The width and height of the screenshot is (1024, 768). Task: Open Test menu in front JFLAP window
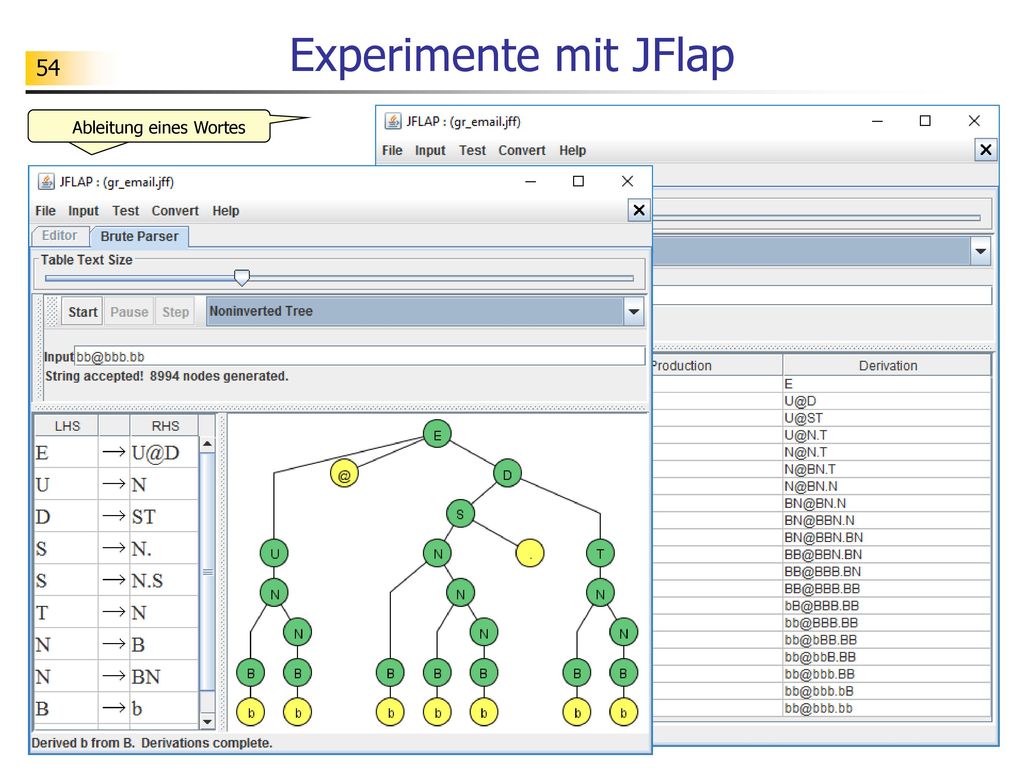[x=125, y=211]
